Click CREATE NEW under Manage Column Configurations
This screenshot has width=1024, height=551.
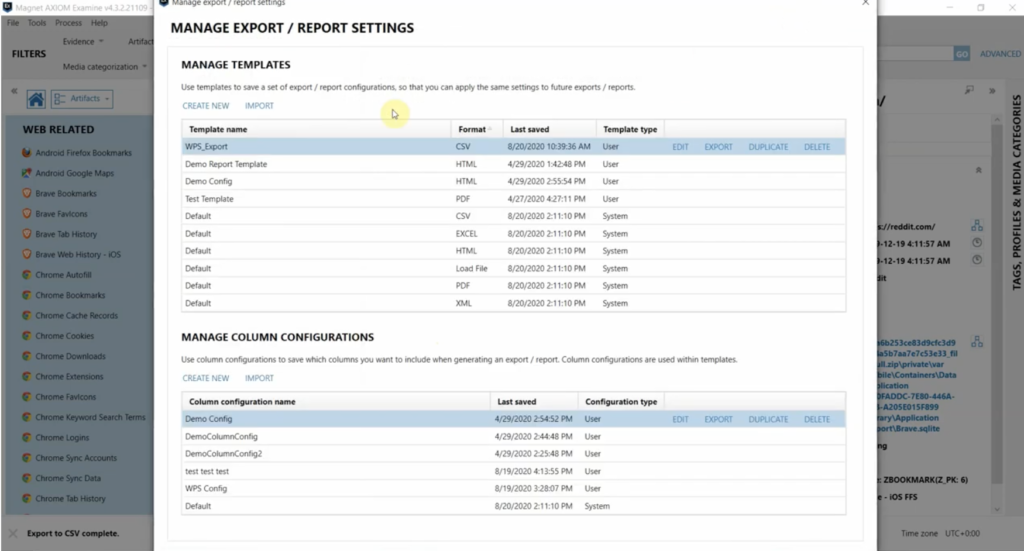pos(206,378)
